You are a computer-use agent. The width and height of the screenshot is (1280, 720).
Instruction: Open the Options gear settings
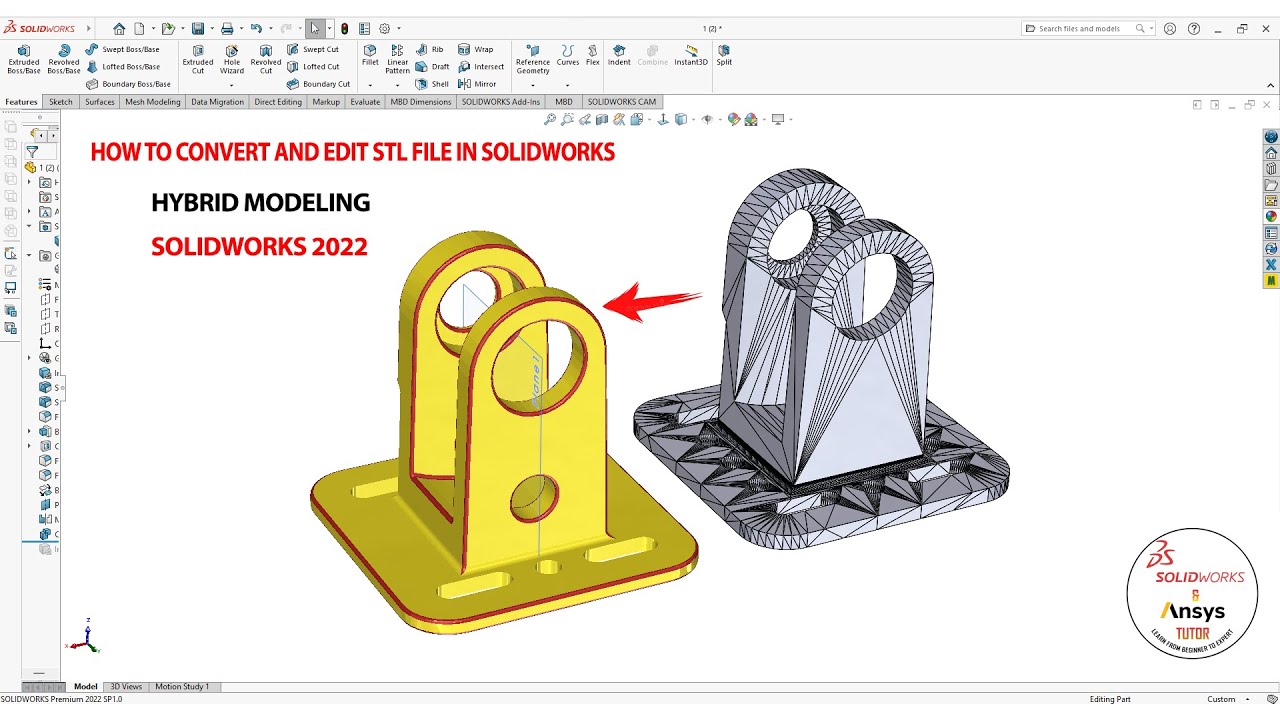384,29
